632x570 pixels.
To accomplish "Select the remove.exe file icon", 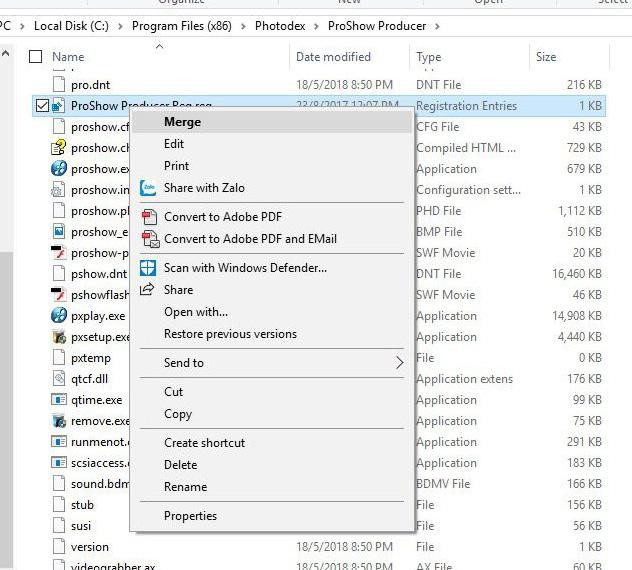I will 59,421.
